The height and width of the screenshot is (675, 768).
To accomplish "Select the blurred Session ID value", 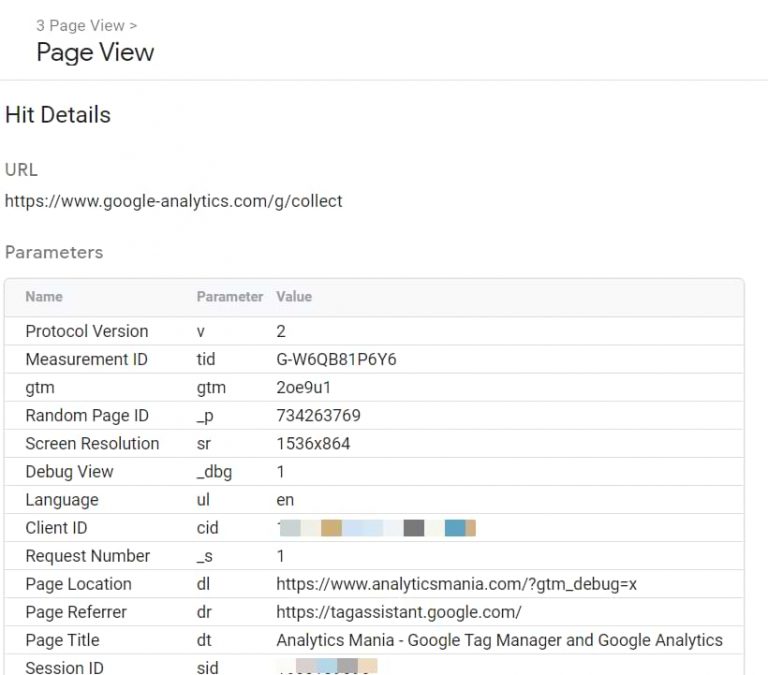I will (x=327, y=666).
